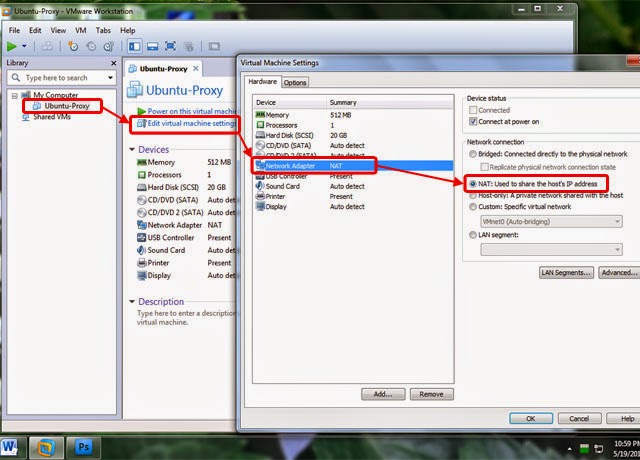Screen dimensions: 640x460
Task: Select the Bridged network radio button
Action: click(473, 154)
